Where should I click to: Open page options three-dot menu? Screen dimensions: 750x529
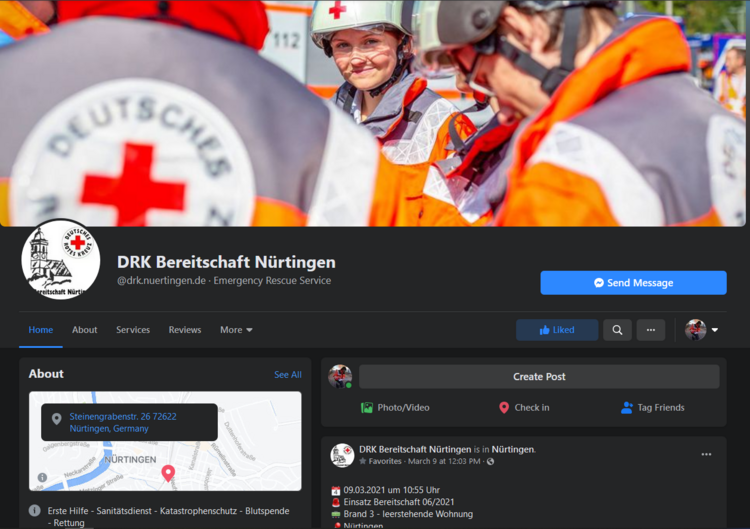pos(651,330)
